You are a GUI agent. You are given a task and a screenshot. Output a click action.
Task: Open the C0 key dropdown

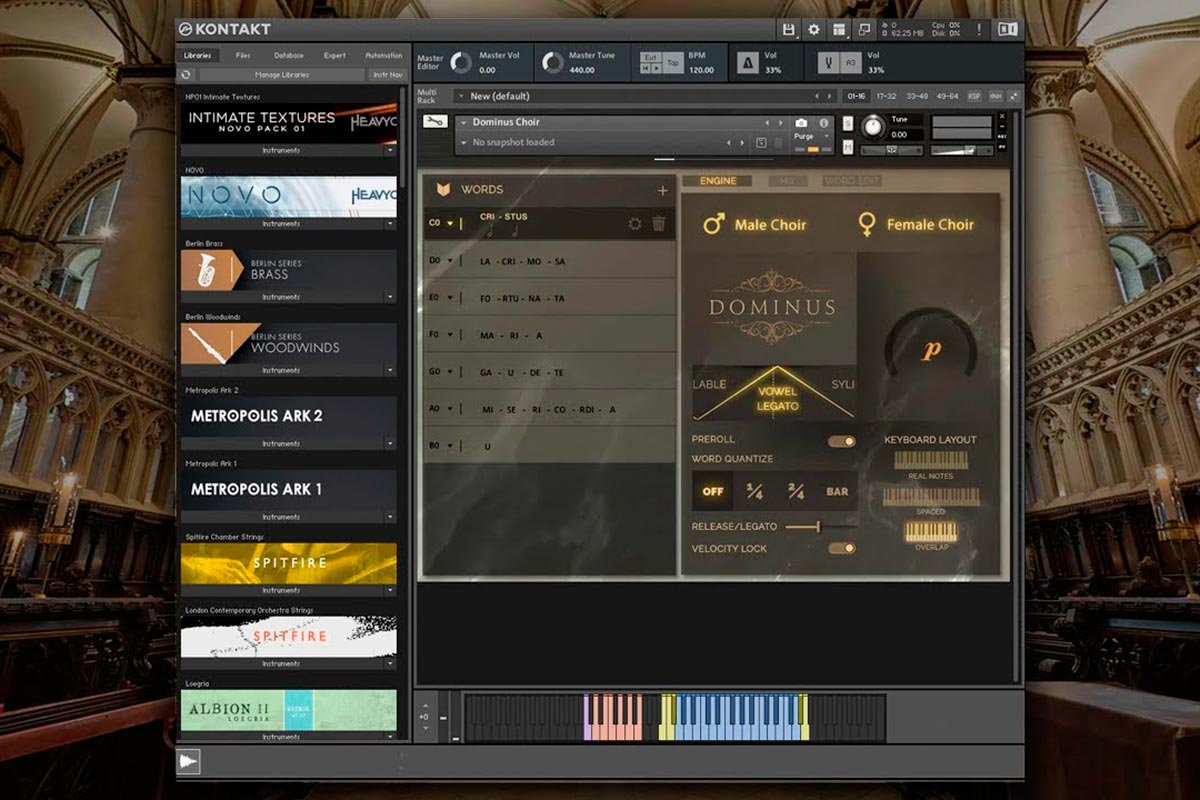(450, 224)
